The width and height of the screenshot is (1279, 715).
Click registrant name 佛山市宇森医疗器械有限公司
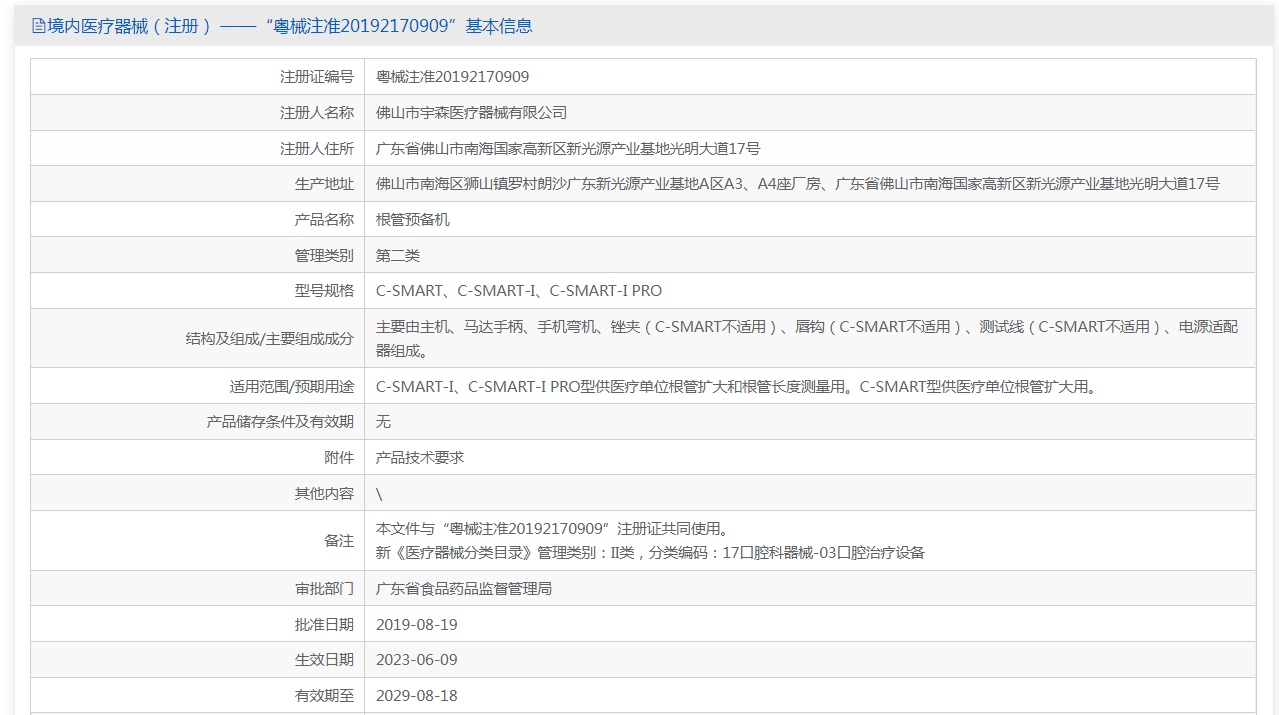coord(471,113)
